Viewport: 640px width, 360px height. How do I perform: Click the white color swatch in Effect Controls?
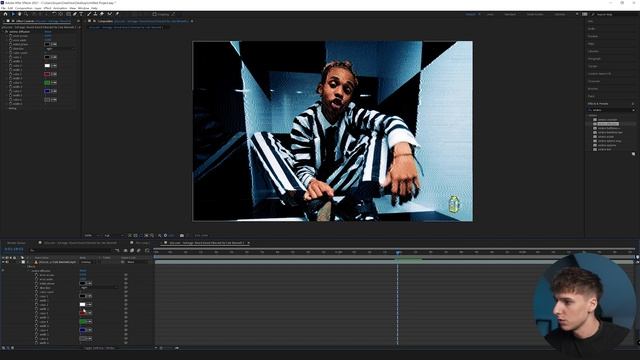click(x=47, y=66)
